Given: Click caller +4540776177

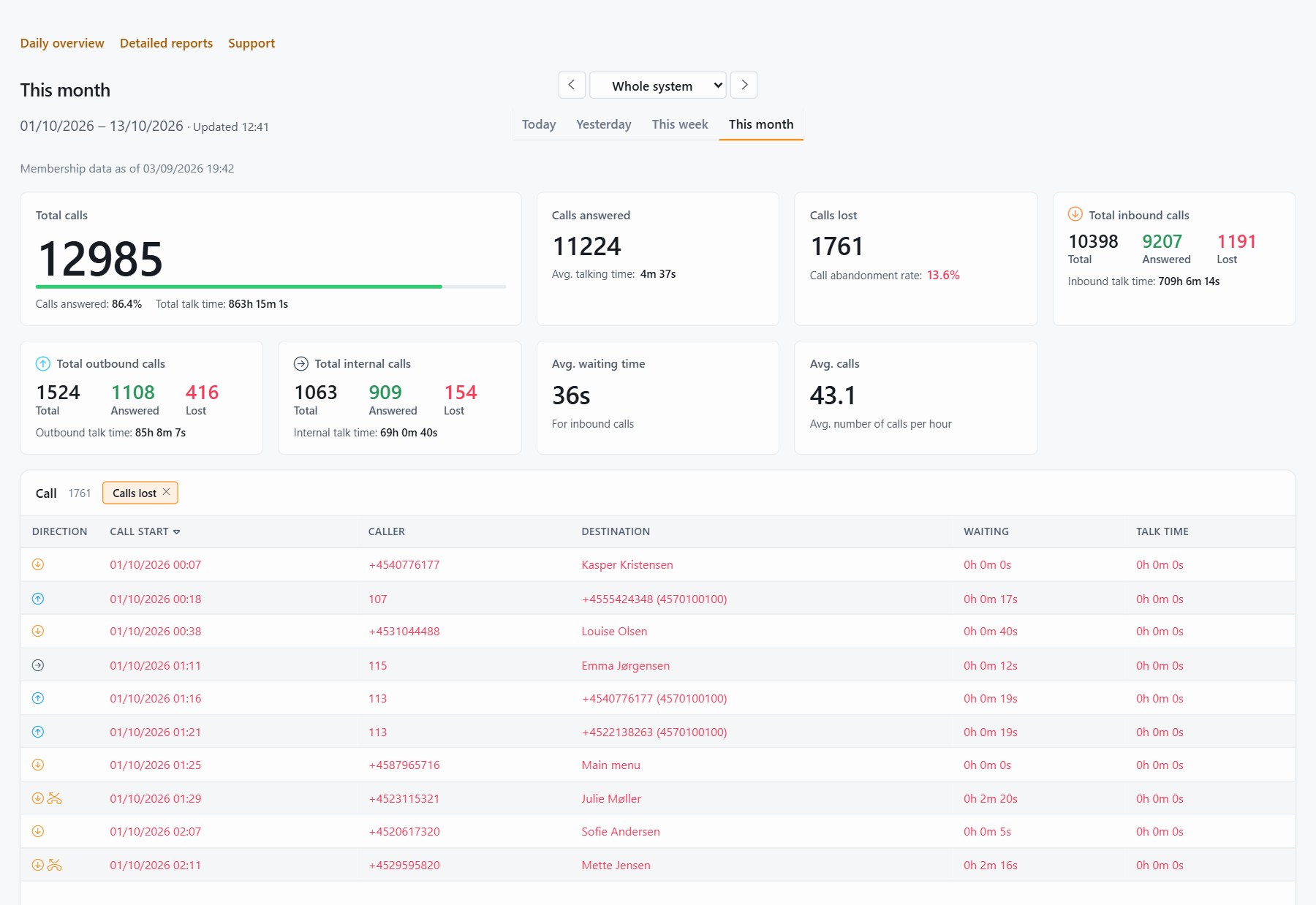Looking at the screenshot, I should pyautogui.click(x=404, y=564).
